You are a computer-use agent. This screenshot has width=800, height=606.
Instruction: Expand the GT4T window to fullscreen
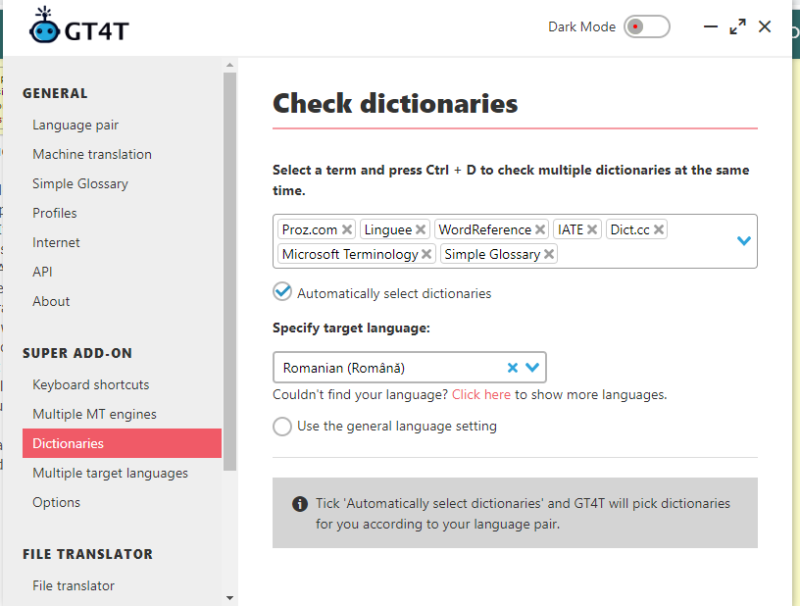[x=737, y=27]
